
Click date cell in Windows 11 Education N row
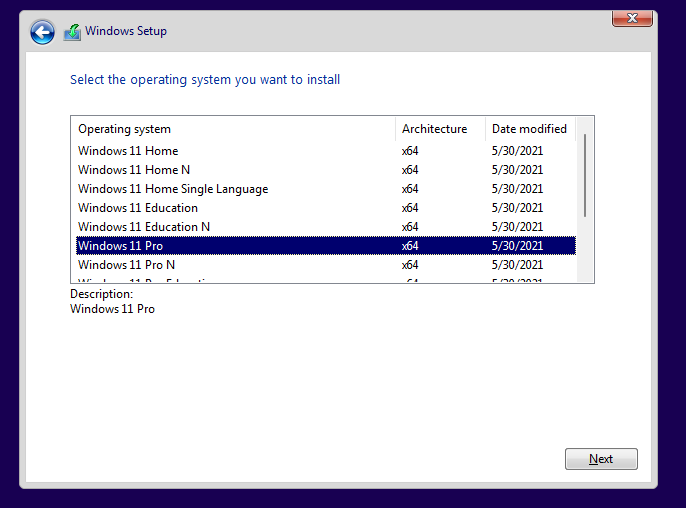click(x=517, y=227)
